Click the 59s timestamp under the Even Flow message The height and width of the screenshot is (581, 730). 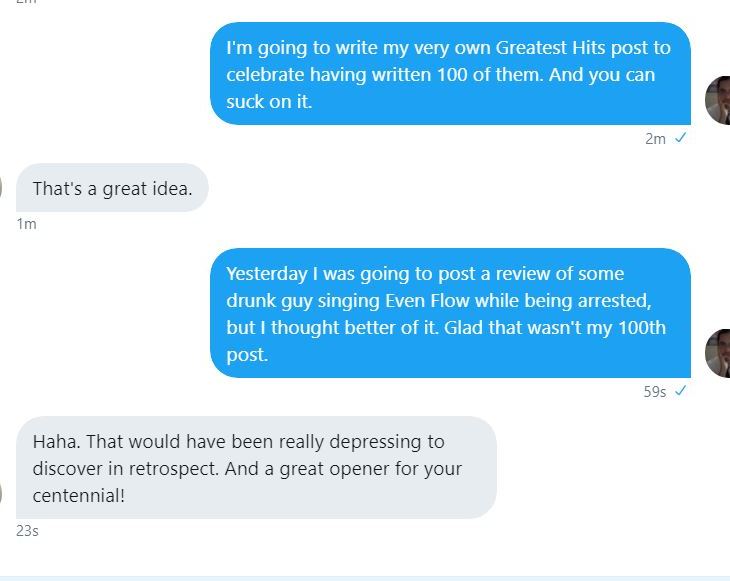pyautogui.click(x=654, y=392)
